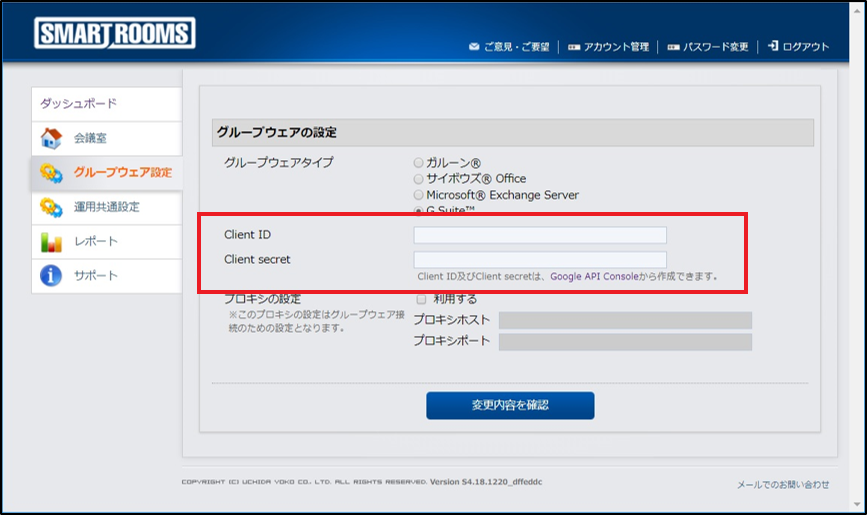Screen dimensions: 867x515
Task: Click the Client ID input field
Action: [x=540, y=235]
